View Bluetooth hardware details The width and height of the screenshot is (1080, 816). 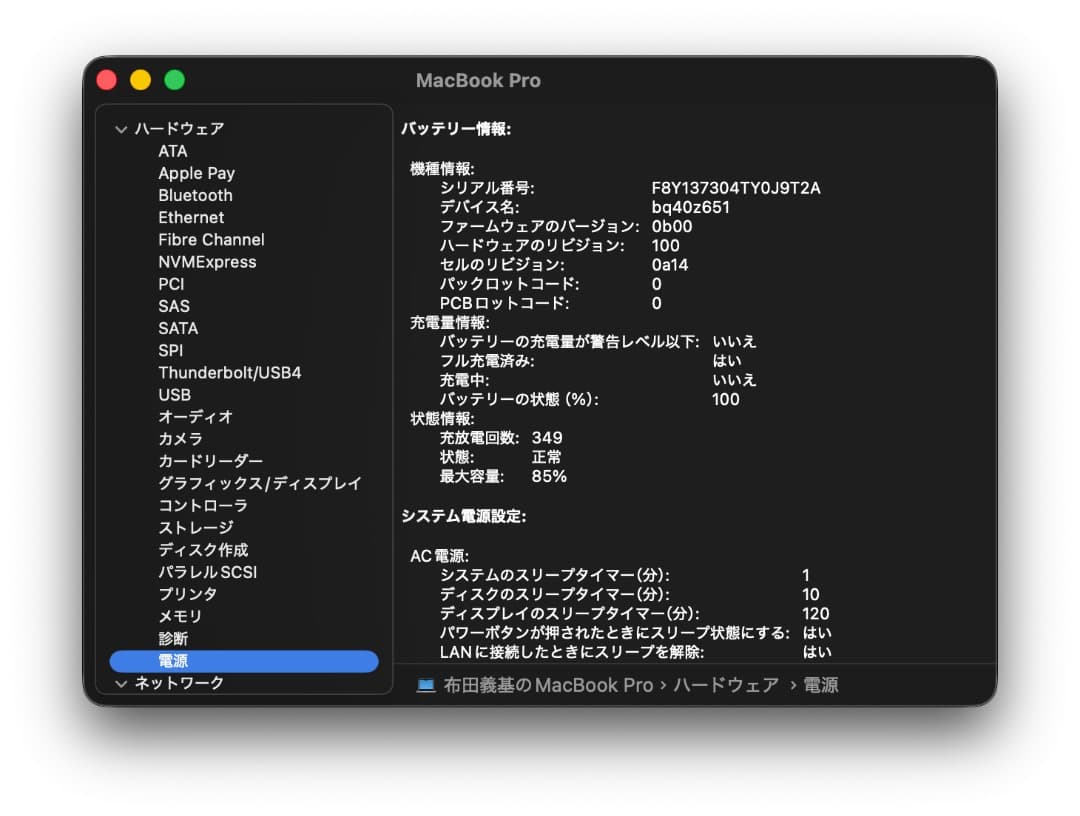point(195,195)
